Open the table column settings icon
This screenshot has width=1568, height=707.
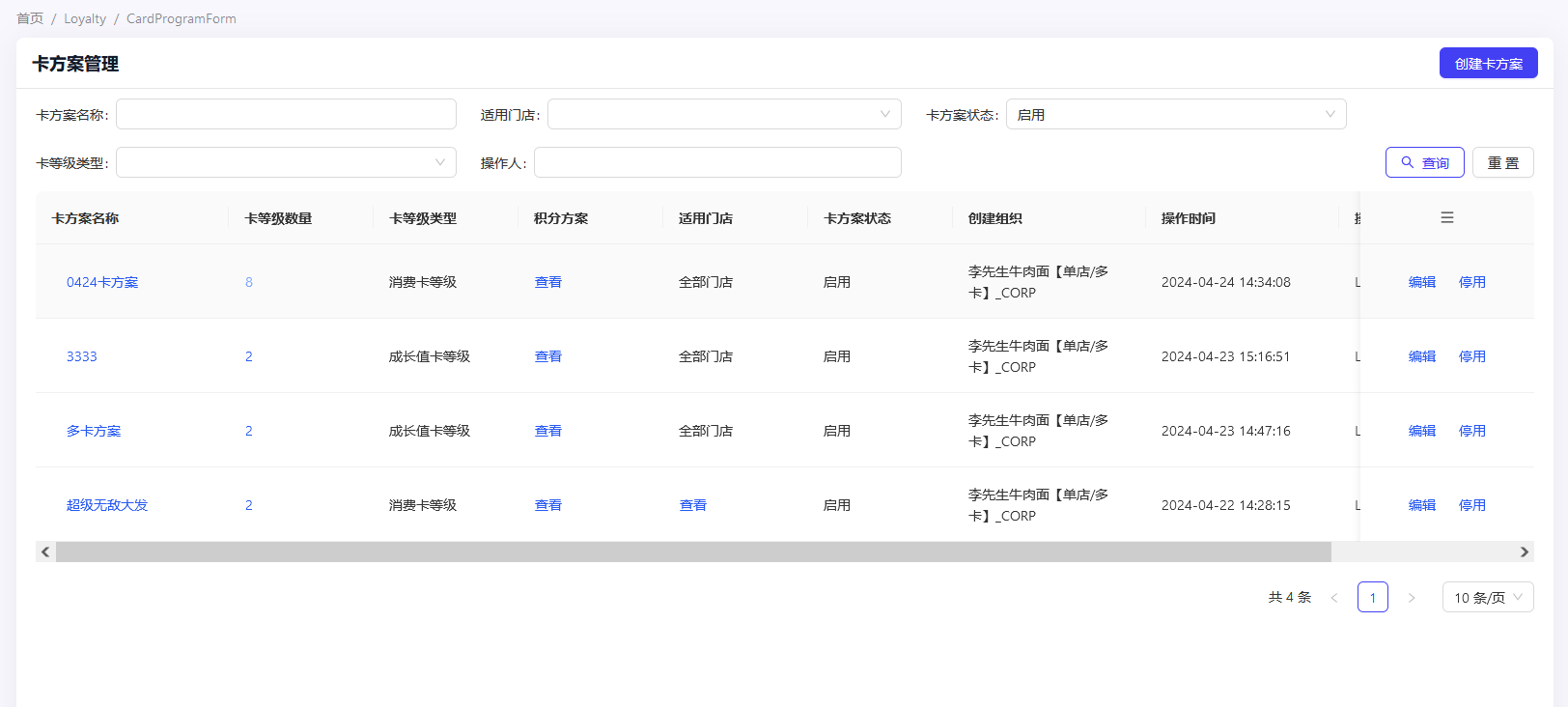[1446, 218]
